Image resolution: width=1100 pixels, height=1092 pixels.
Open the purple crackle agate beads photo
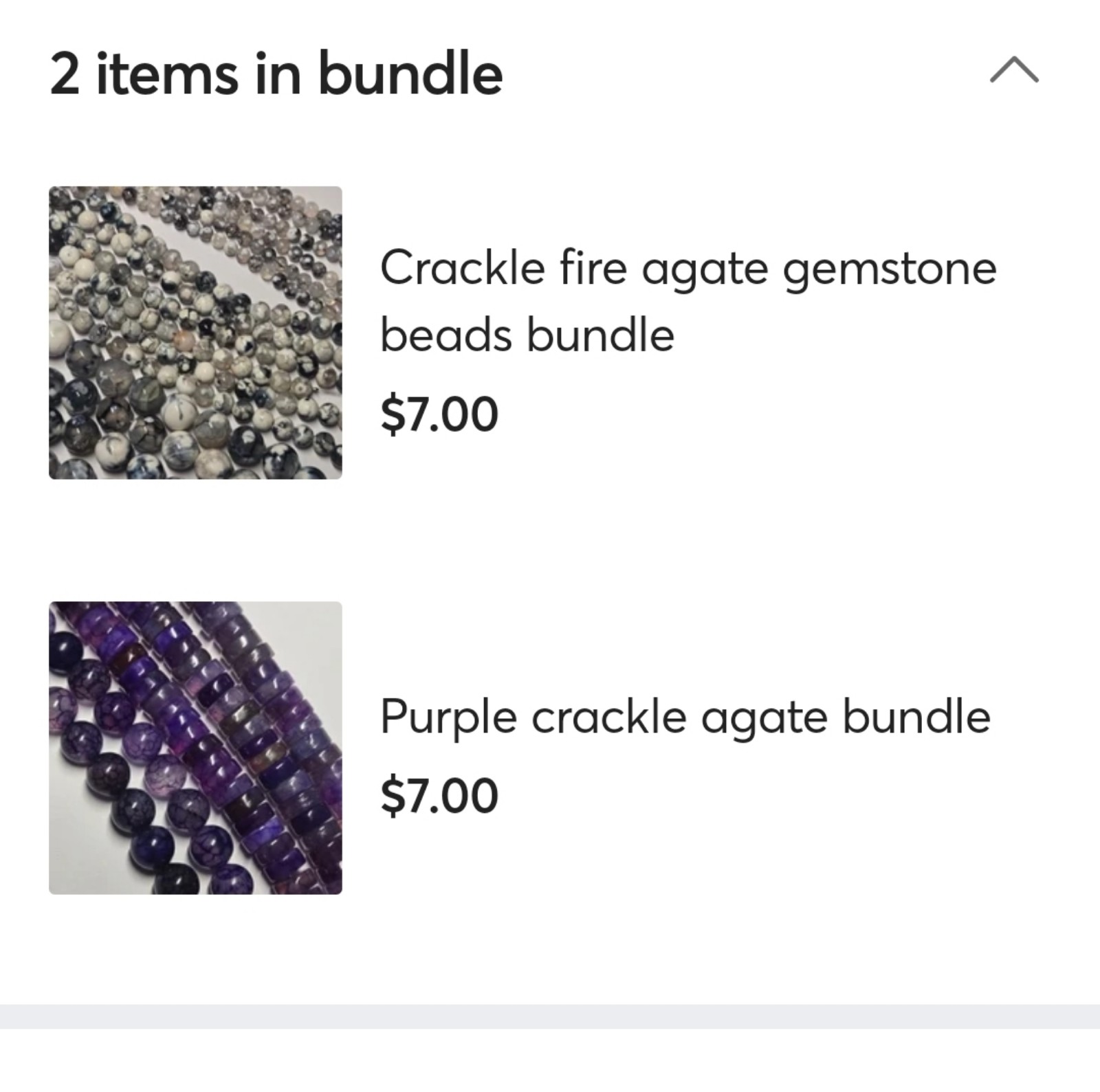pyautogui.click(x=195, y=748)
